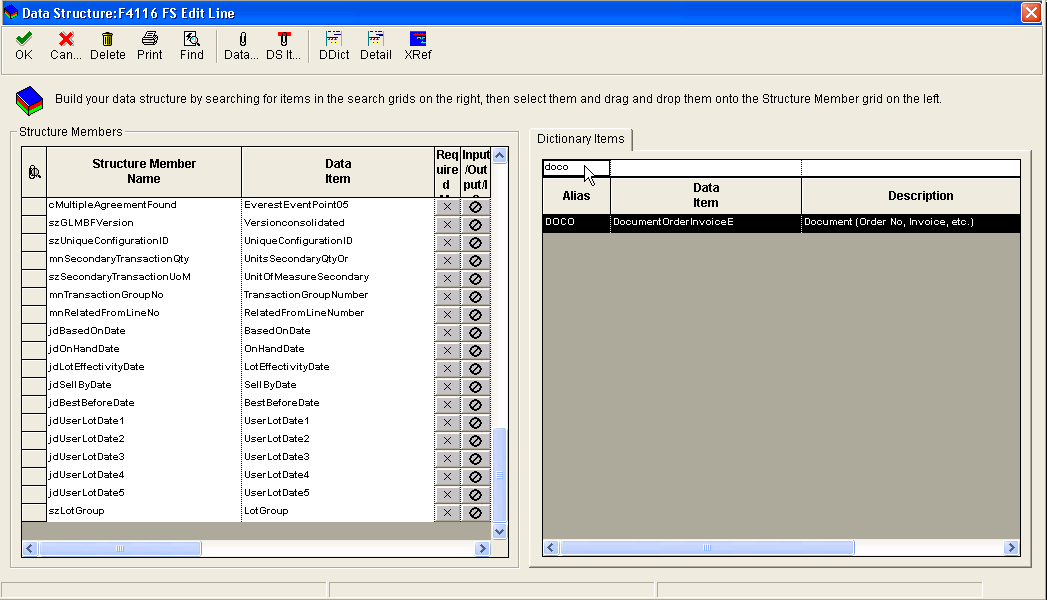Toggle Input/Output for jdSellByDate row
1047x600 pixels.
tap(475, 387)
